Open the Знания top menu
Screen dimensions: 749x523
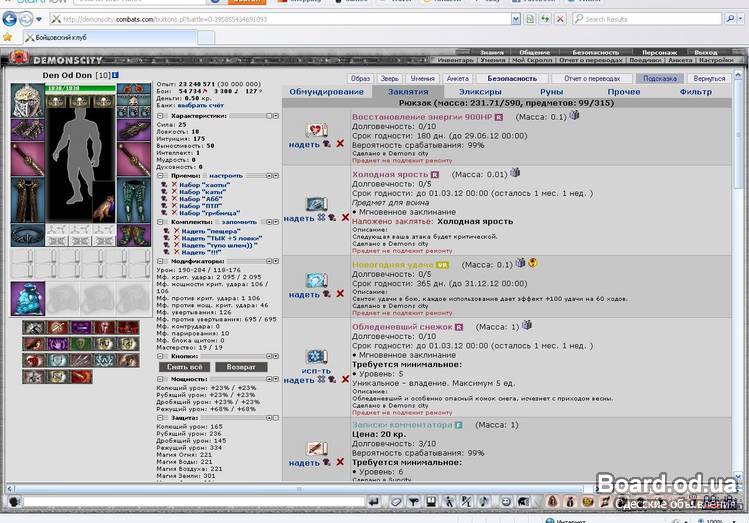492,53
